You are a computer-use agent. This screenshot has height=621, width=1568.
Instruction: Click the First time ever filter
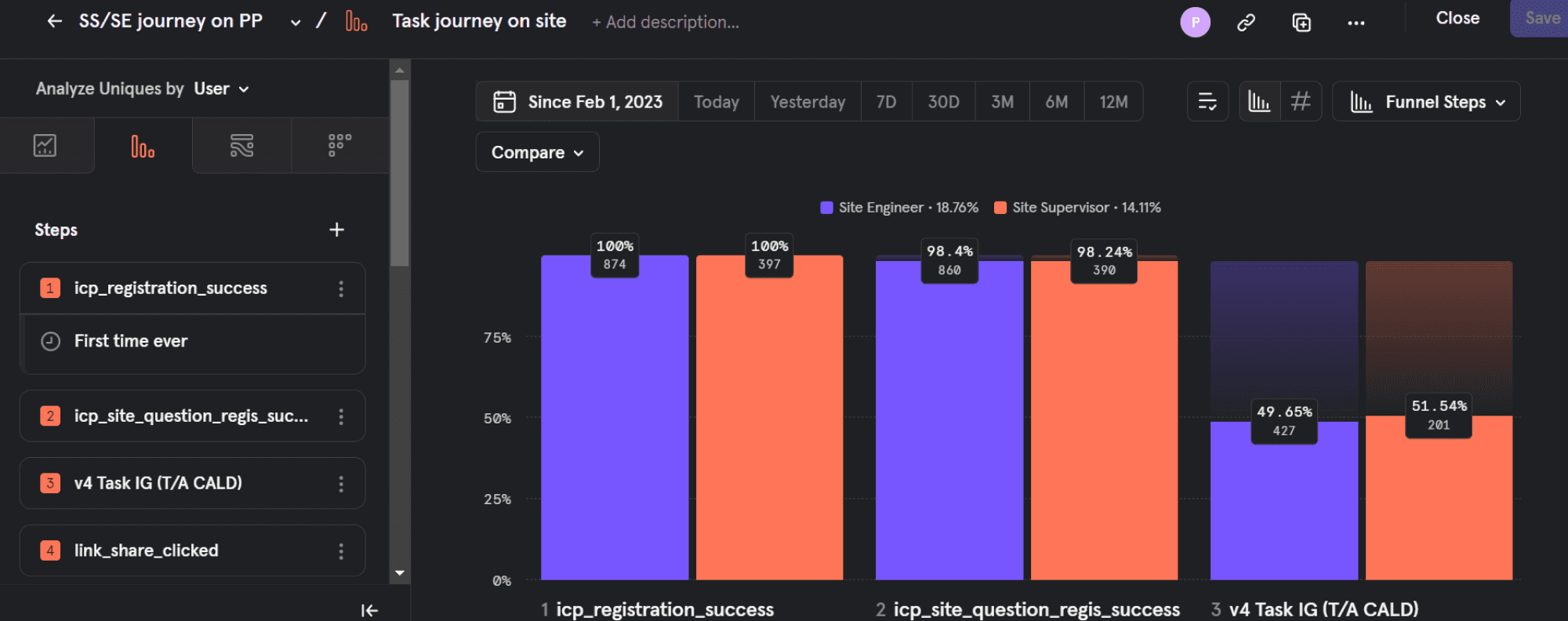click(192, 341)
